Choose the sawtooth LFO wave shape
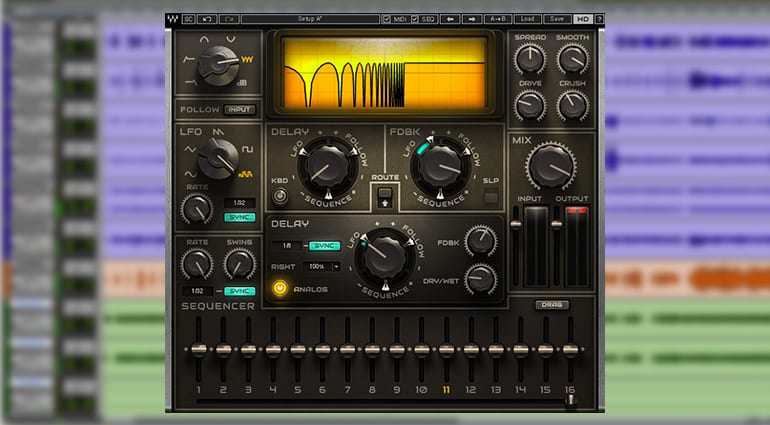Image resolution: width=770 pixels, height=425 pixels. click(218, 132)
